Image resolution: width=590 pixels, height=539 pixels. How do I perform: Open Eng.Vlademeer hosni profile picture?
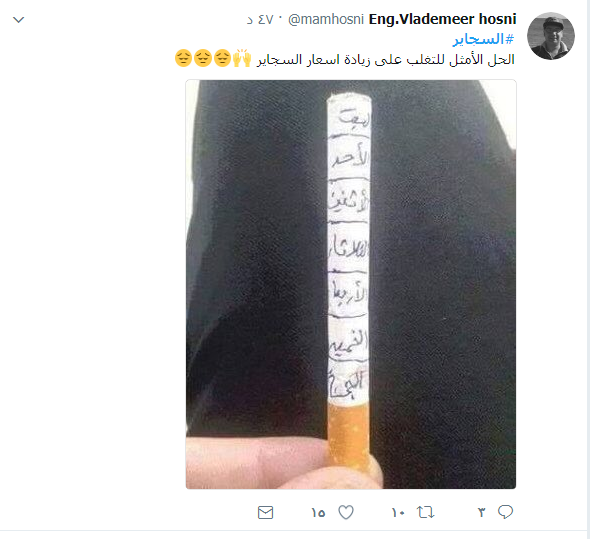coord(550,36)
